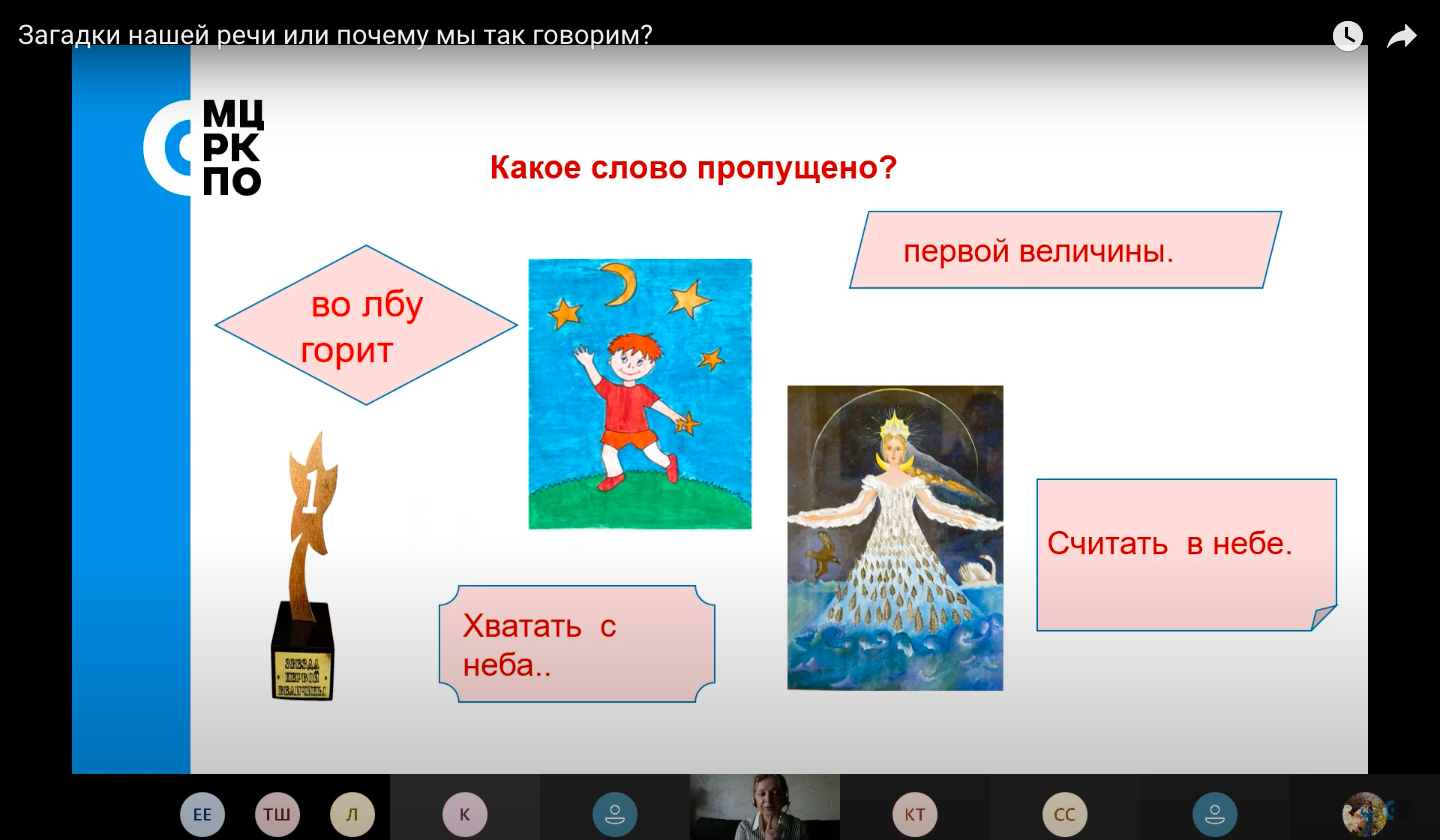Click the 'Хватать с неба..' text box
The image size is (1440, 840).
[577, 645]
